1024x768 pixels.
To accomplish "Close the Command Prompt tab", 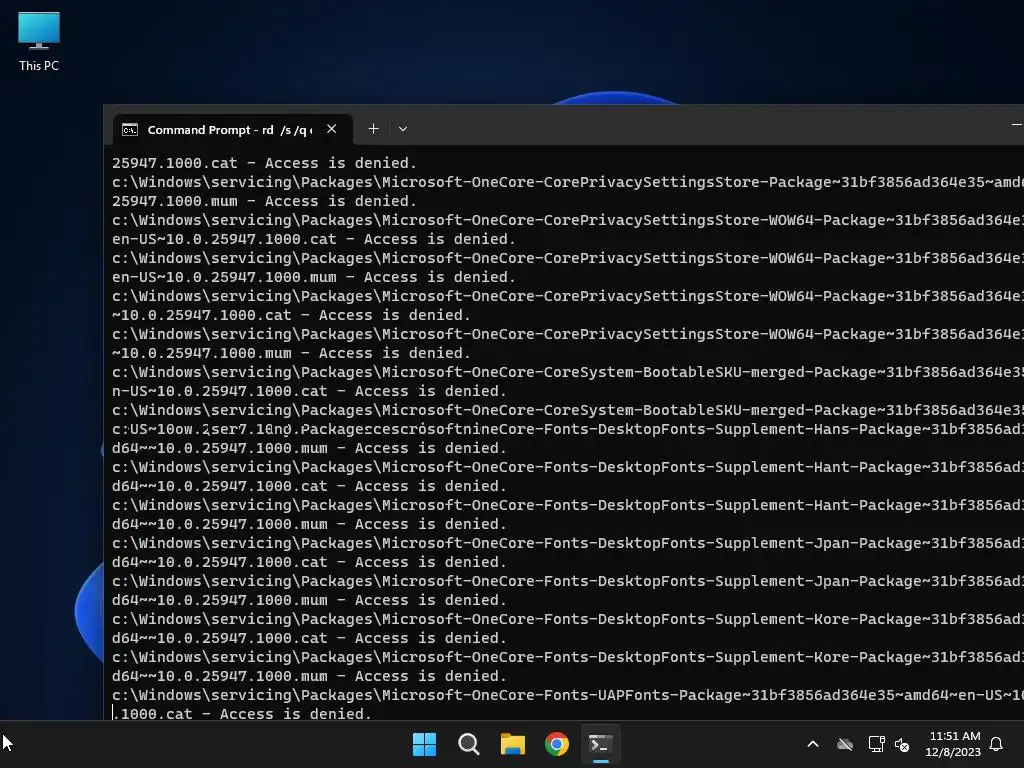I will (x=332, y=129).
